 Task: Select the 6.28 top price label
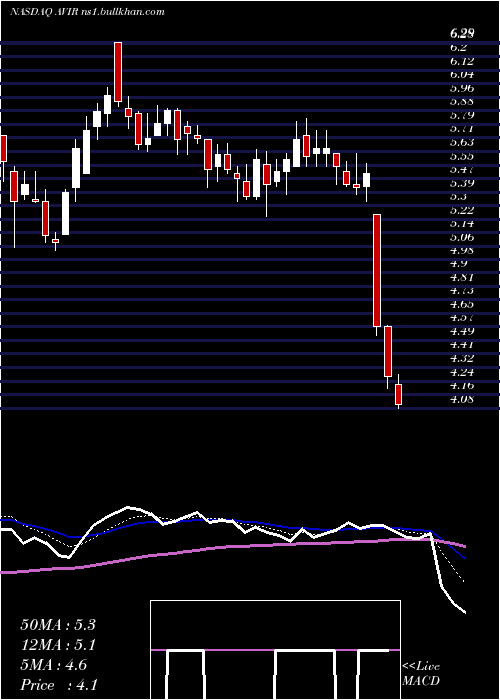462,33
